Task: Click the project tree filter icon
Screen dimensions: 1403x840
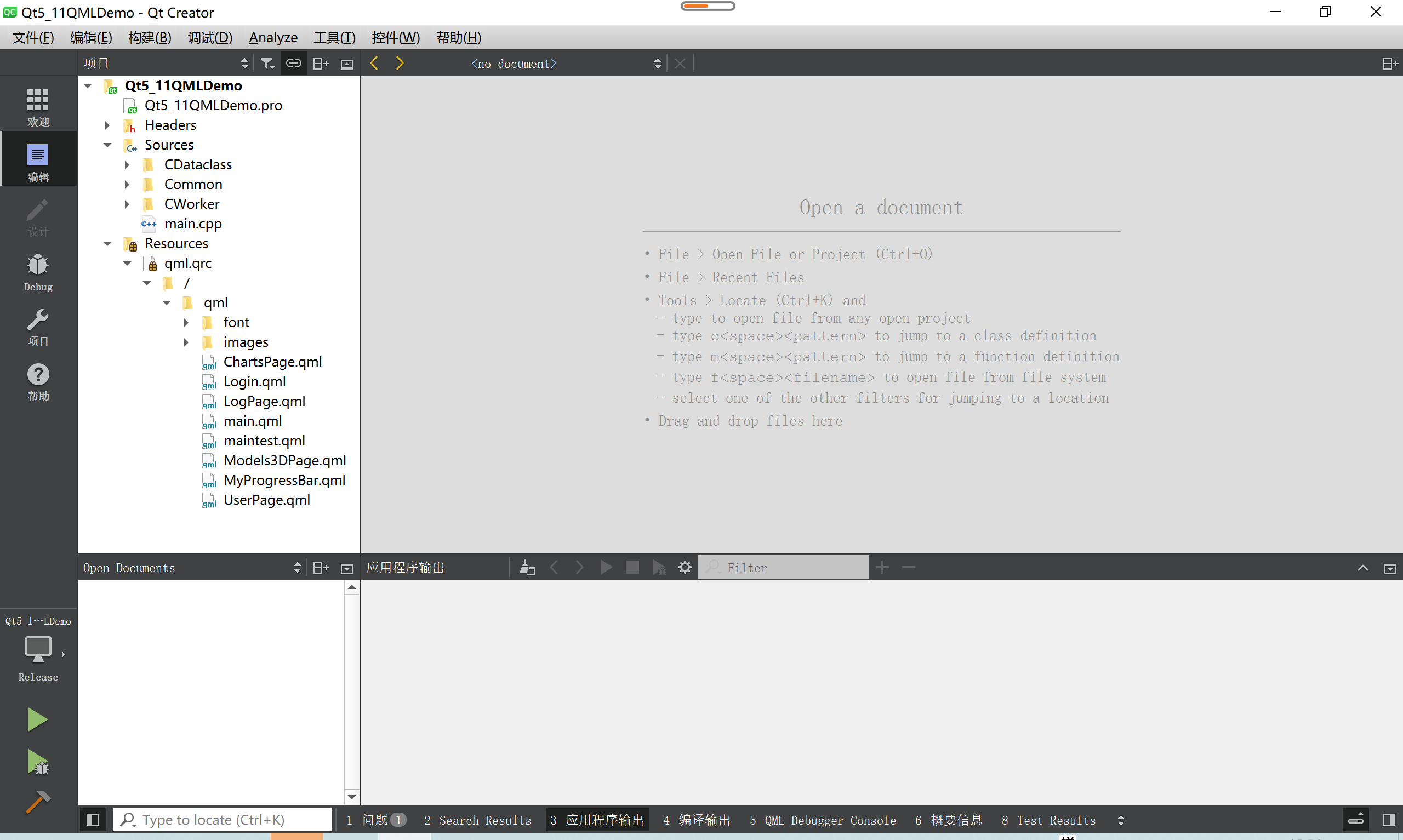Action: point(267,64)
